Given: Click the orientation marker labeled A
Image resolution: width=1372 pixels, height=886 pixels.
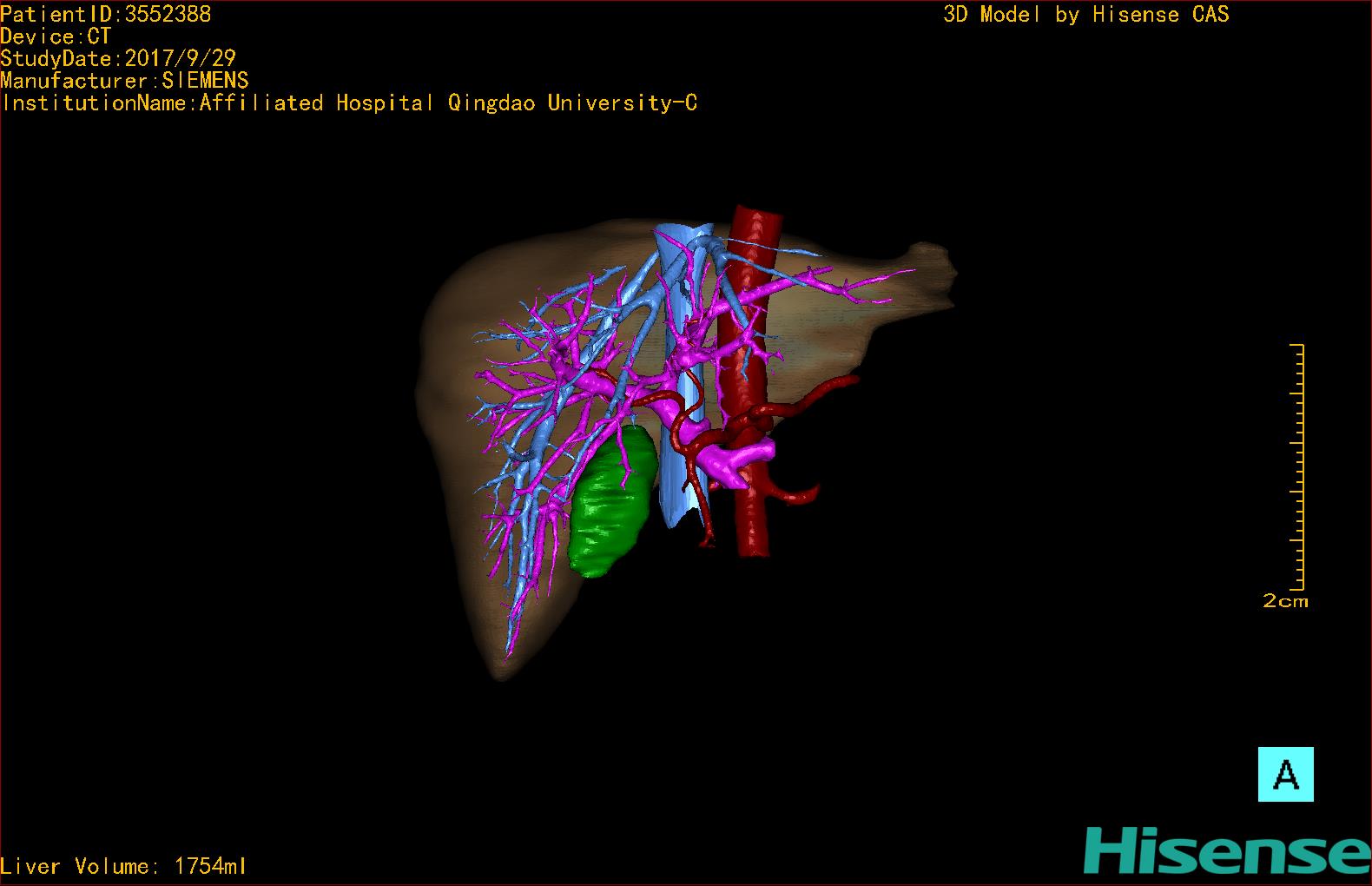Looking at the screenshot, I should point(1285,774).
